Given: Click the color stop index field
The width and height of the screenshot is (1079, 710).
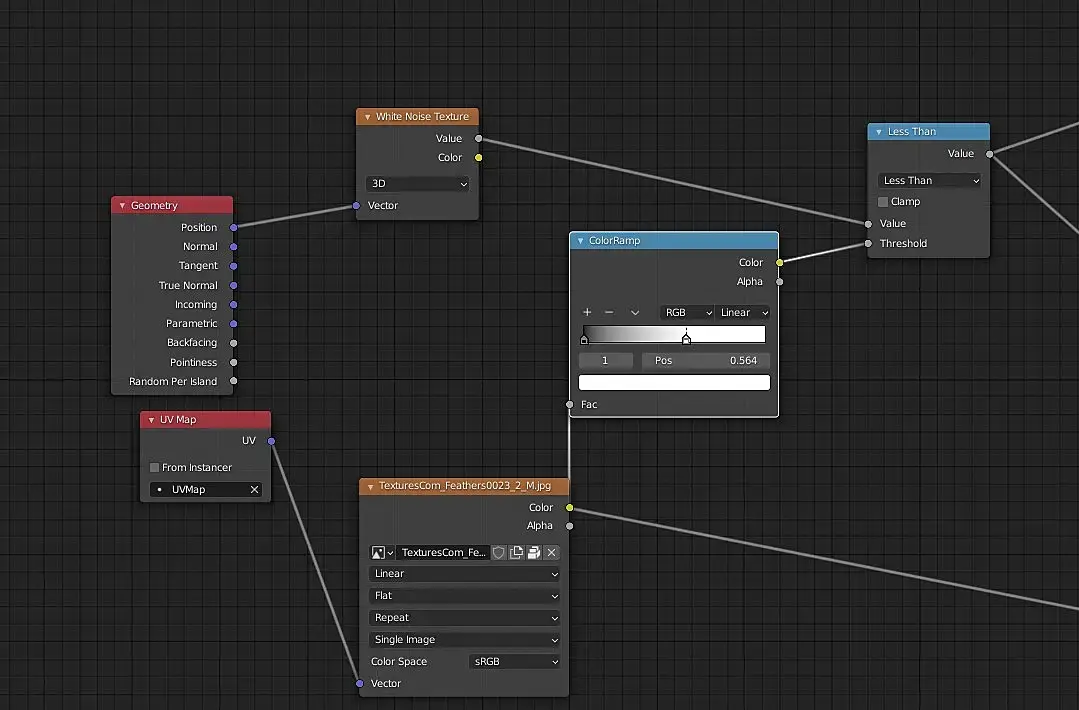Looking at the screenshot, I should (x=606, y=361).
